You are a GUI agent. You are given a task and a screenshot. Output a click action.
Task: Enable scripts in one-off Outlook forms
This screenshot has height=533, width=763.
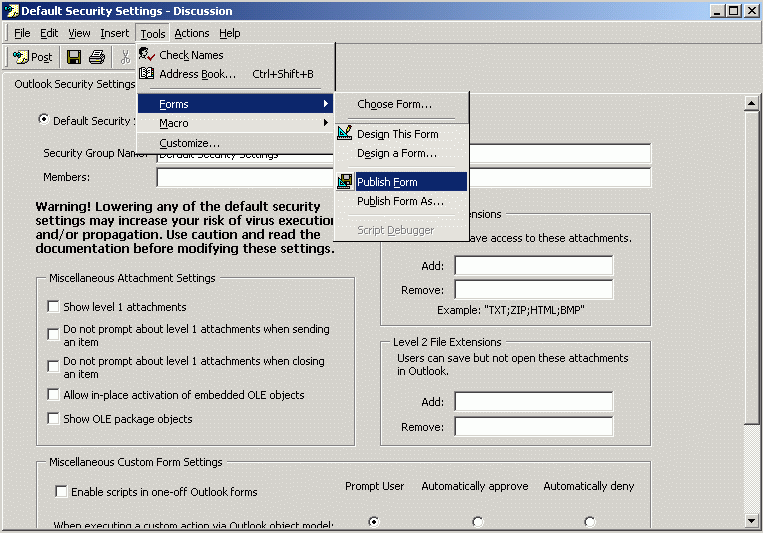tap(61, 491)
